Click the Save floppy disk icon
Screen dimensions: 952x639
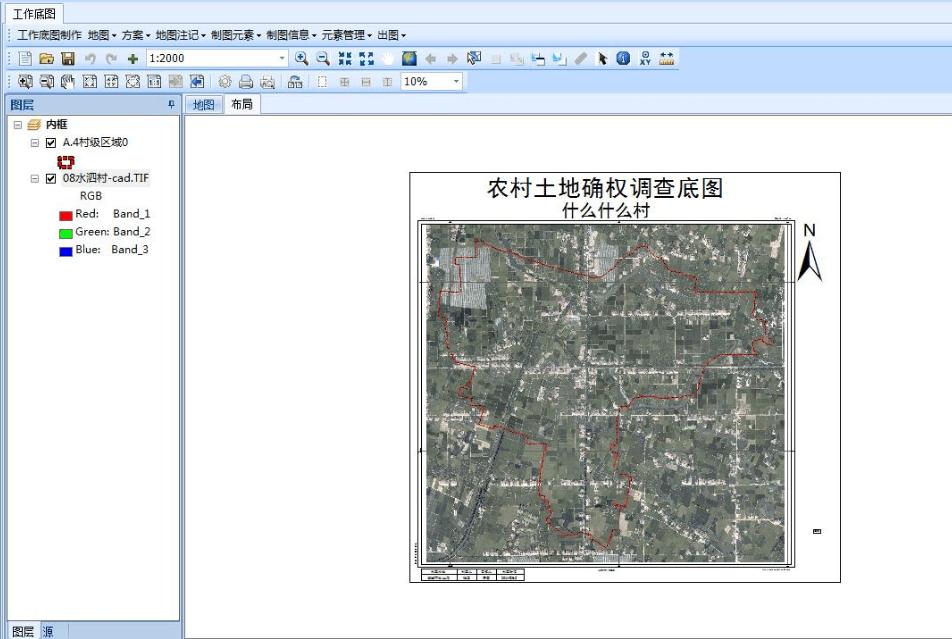pyautogui.click(x=68, y=59)
